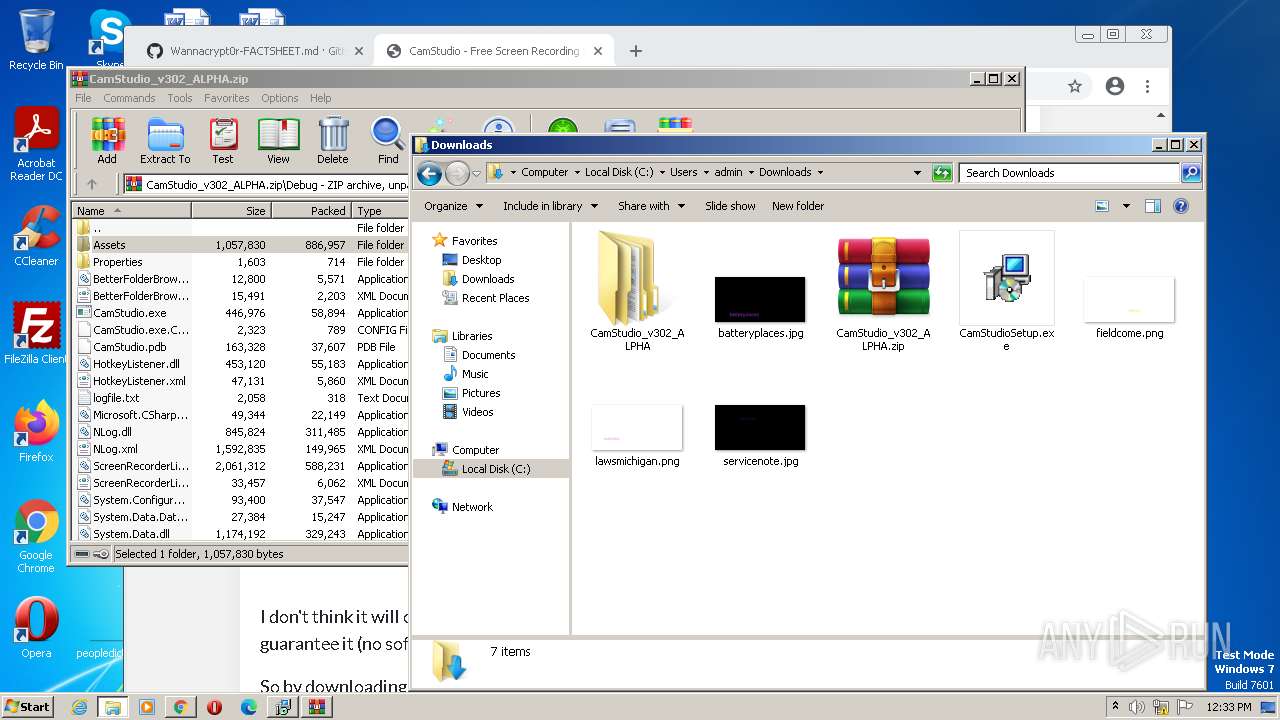Select CamStudioSetup.exe installer file
Image resolution: width=1280 pixels, height=720 pixels.
1006,293
